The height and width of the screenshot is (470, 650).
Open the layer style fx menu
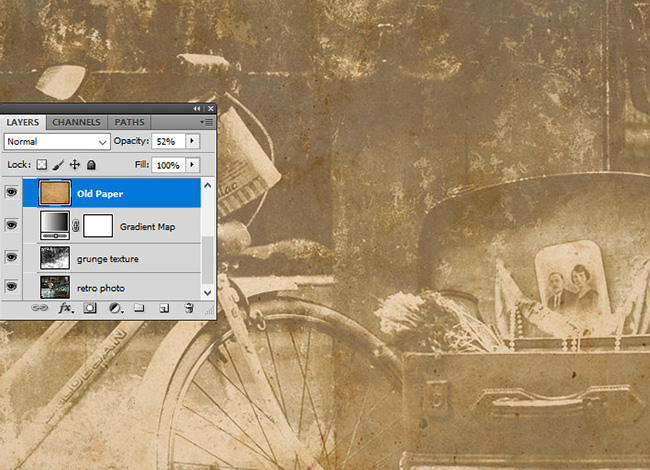coord(66,309)
